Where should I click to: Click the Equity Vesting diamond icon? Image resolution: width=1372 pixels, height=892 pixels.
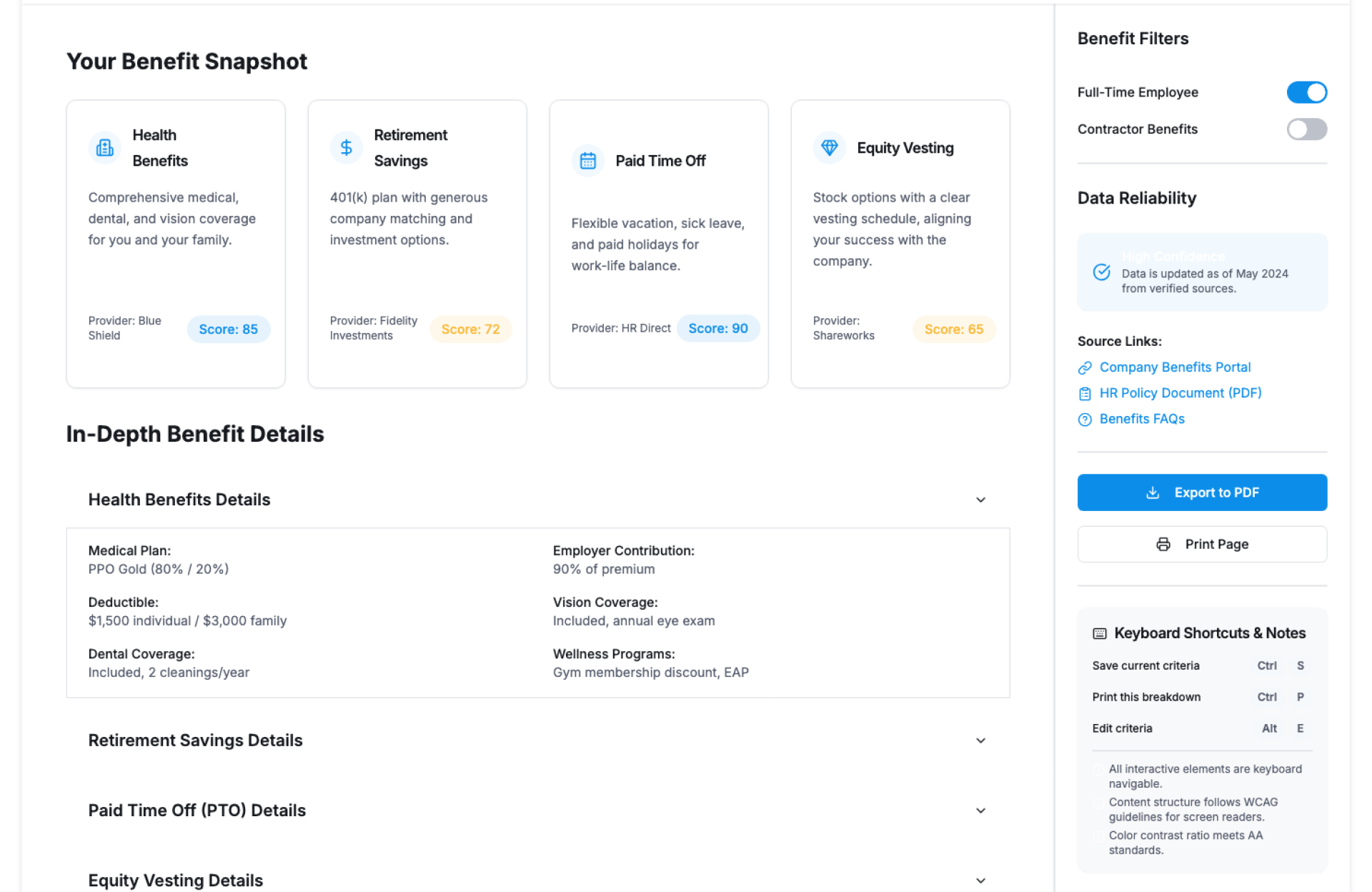coord(829,147)
